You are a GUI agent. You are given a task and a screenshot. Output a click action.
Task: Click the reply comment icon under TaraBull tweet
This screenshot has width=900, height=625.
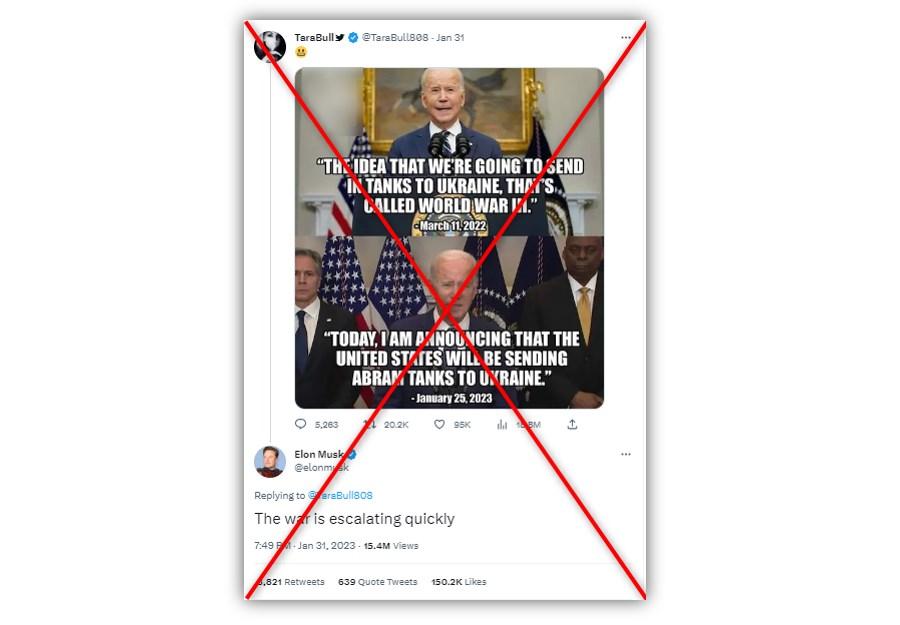300,424
